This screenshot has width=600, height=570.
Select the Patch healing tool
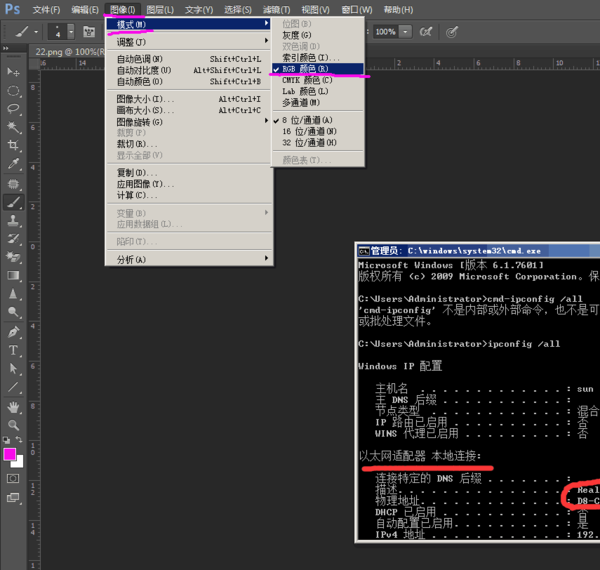click(x=13, y=184)
